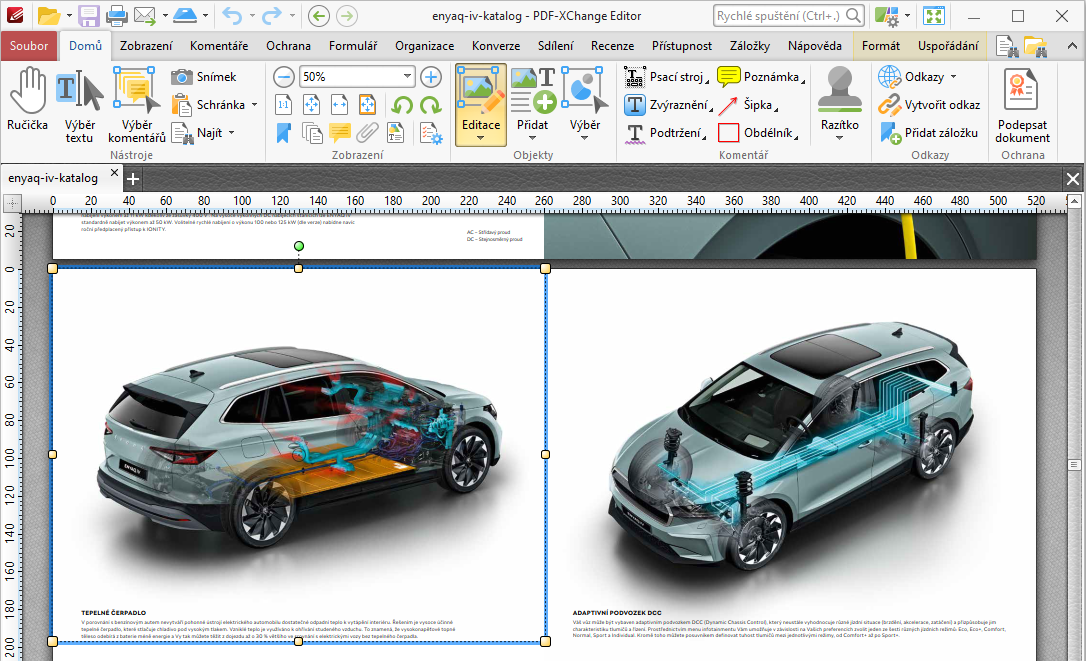
Task: Open the zoom level 50% dropdown
Action: point(407,76)
